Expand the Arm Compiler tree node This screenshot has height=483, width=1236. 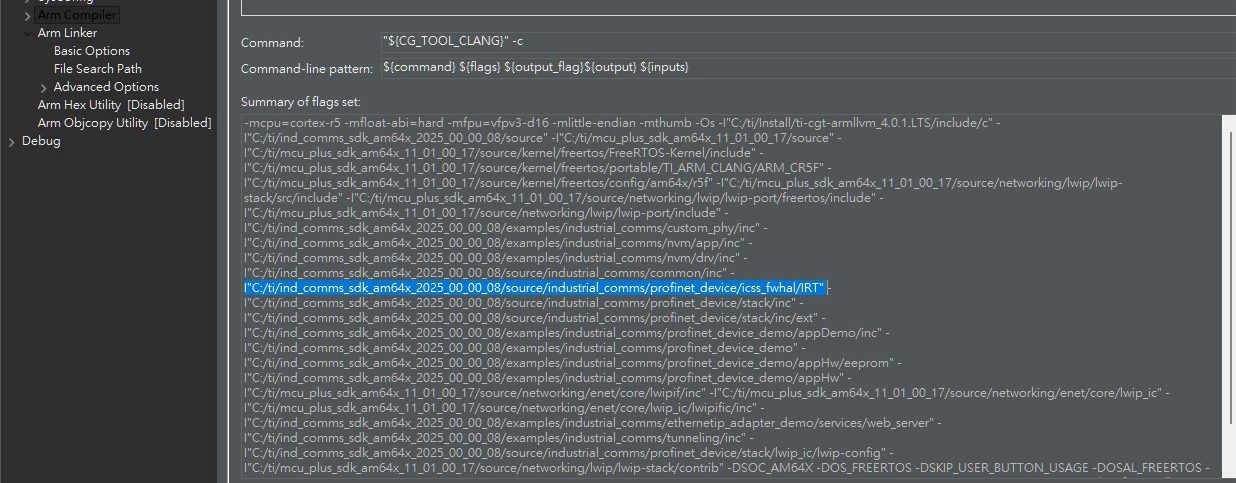tap(27, 15)
